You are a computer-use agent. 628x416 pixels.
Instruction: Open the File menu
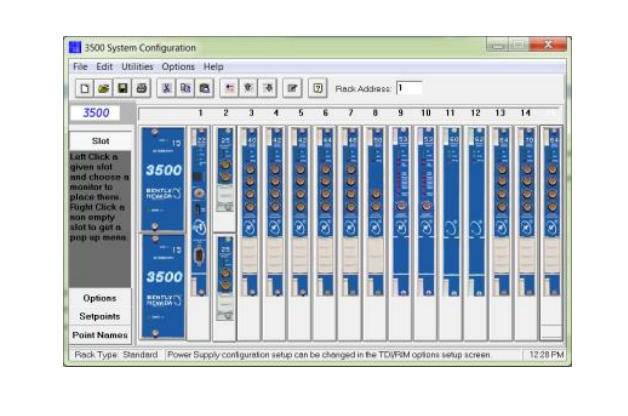[x=80, y=67]
